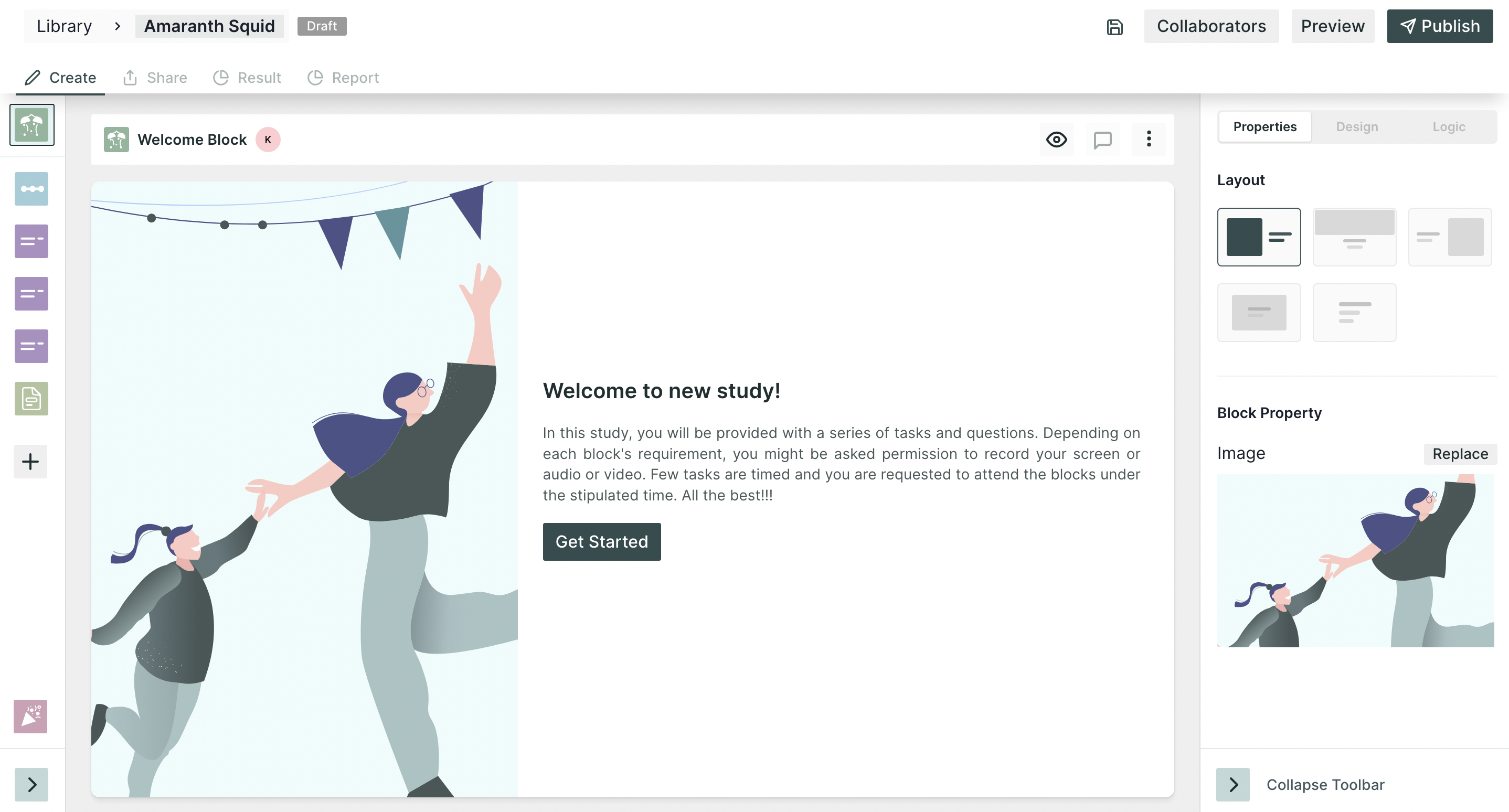1509x812 pixels.
Task: Choose the image-right layout option
Action: pyautogui.click(x=1449, y=237)
